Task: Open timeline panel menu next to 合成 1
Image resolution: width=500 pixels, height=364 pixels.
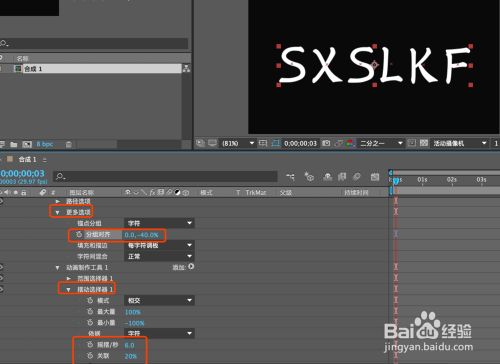Action: 45,160
